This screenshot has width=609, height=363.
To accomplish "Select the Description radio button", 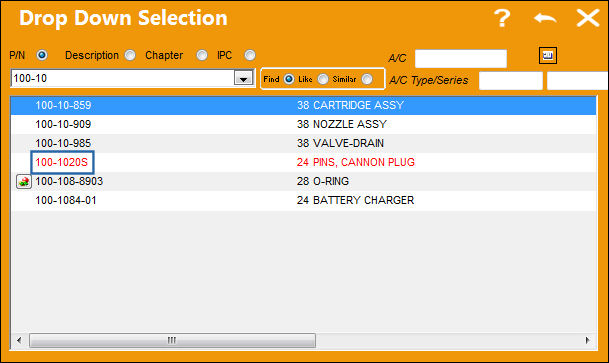I will click(x=130, y=55).
